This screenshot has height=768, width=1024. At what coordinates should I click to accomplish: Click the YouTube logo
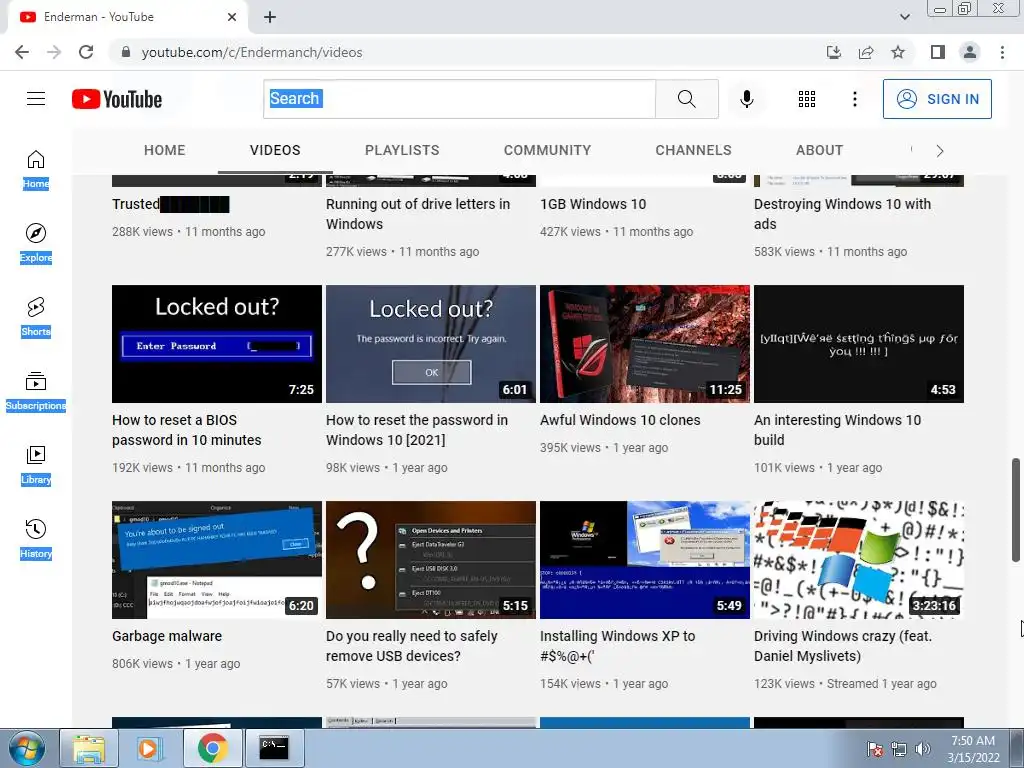click(117, 99)
